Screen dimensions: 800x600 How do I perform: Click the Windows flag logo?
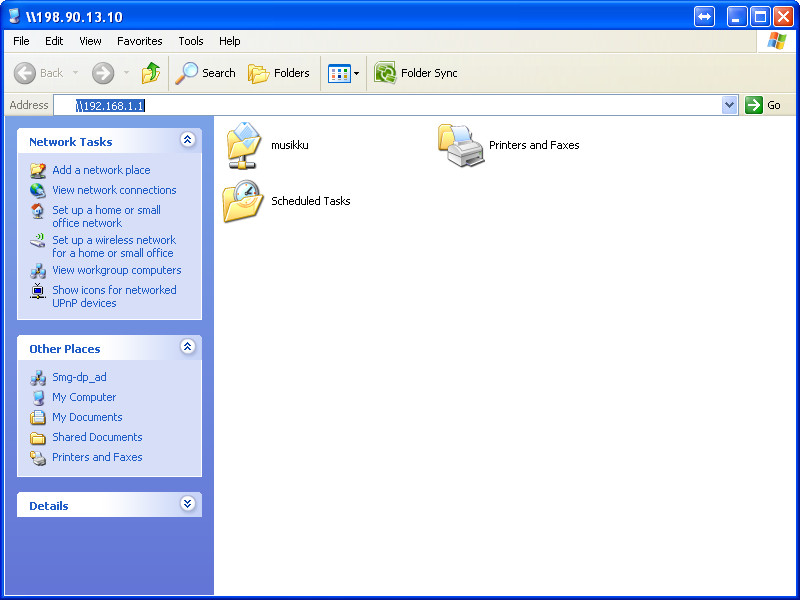tap(777, 41)
